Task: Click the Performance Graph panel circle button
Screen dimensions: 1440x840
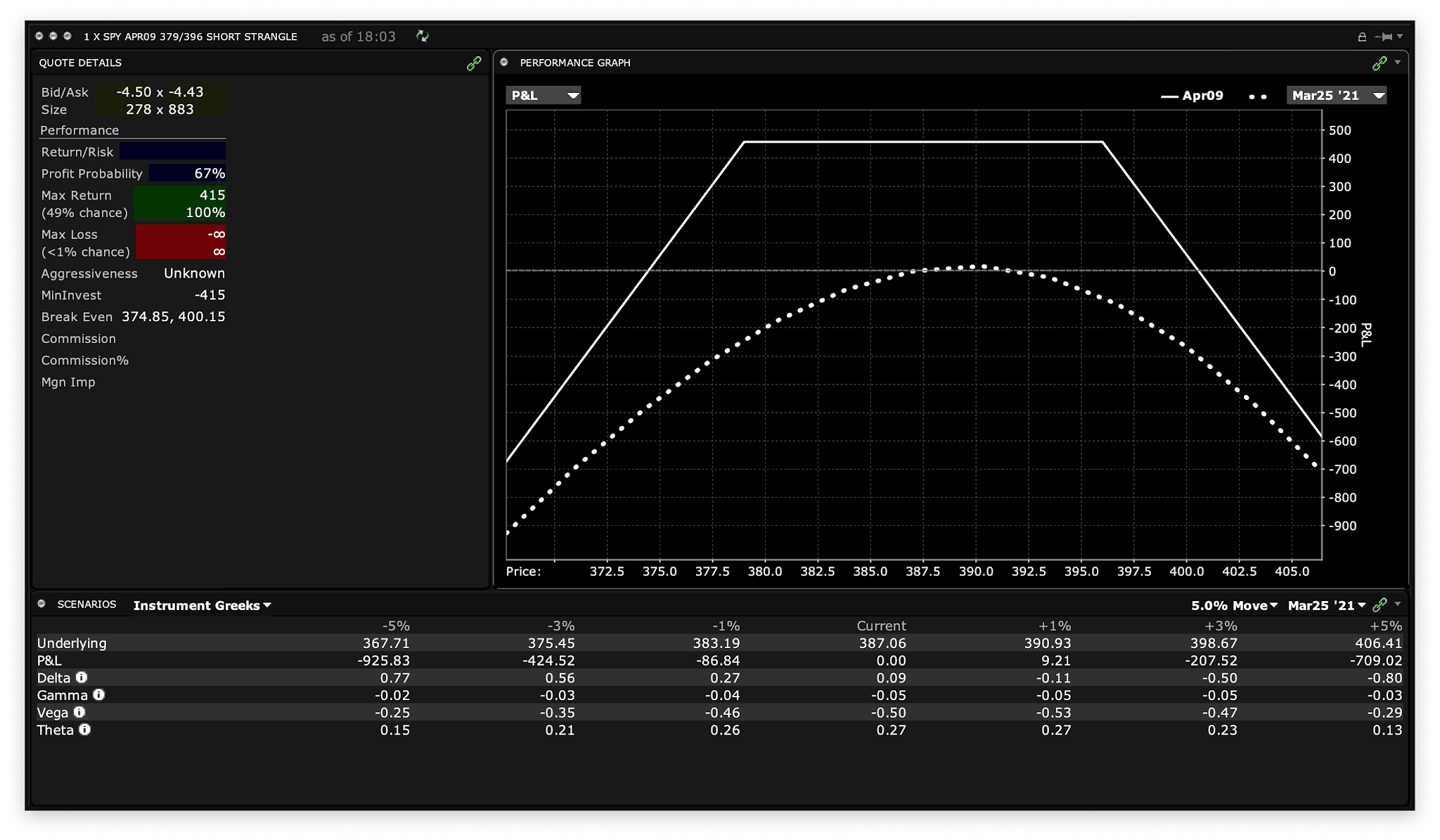Action: click(504, 62)
